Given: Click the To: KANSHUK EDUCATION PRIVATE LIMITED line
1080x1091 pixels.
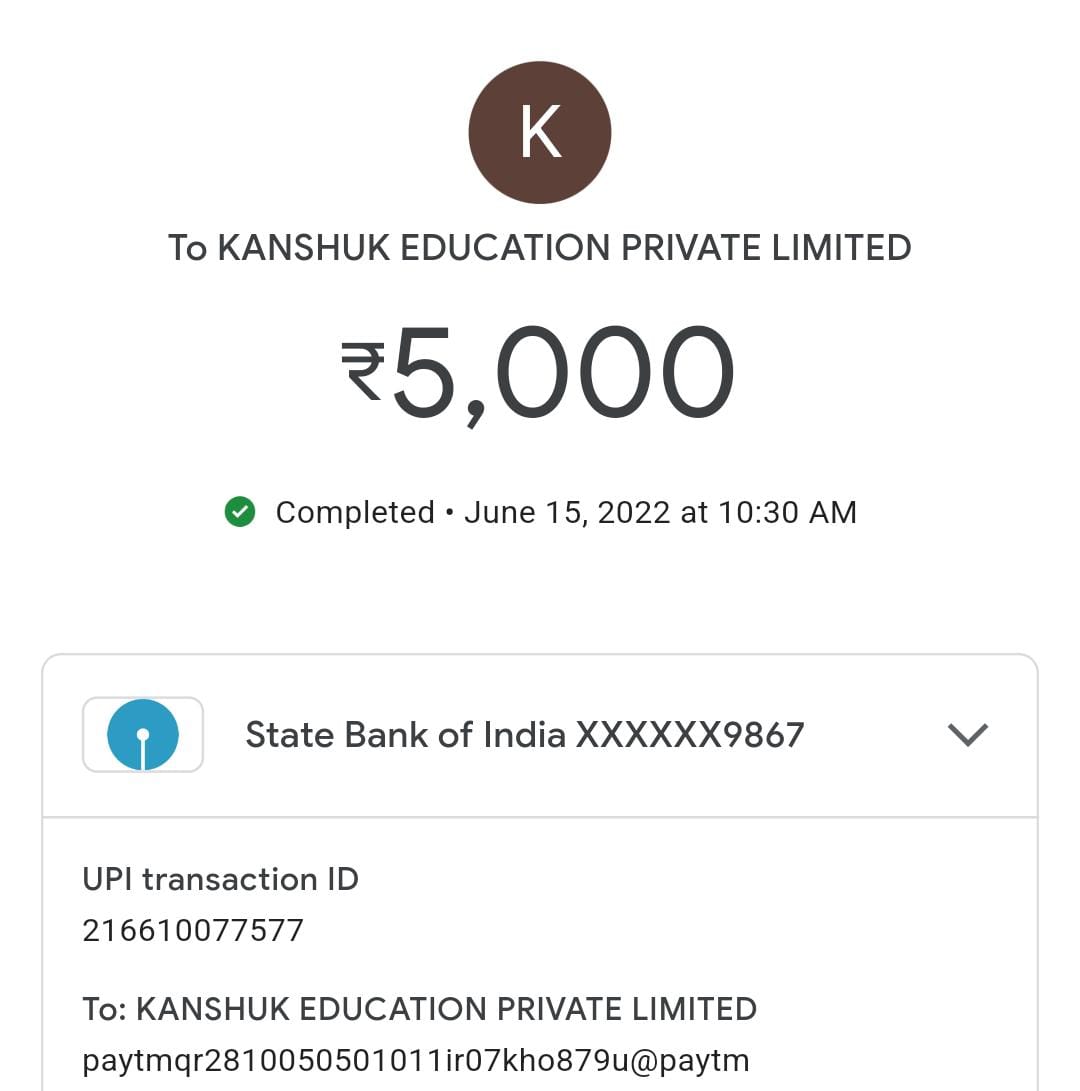Looking at the screenshot, I should (x=420, y=1008).
